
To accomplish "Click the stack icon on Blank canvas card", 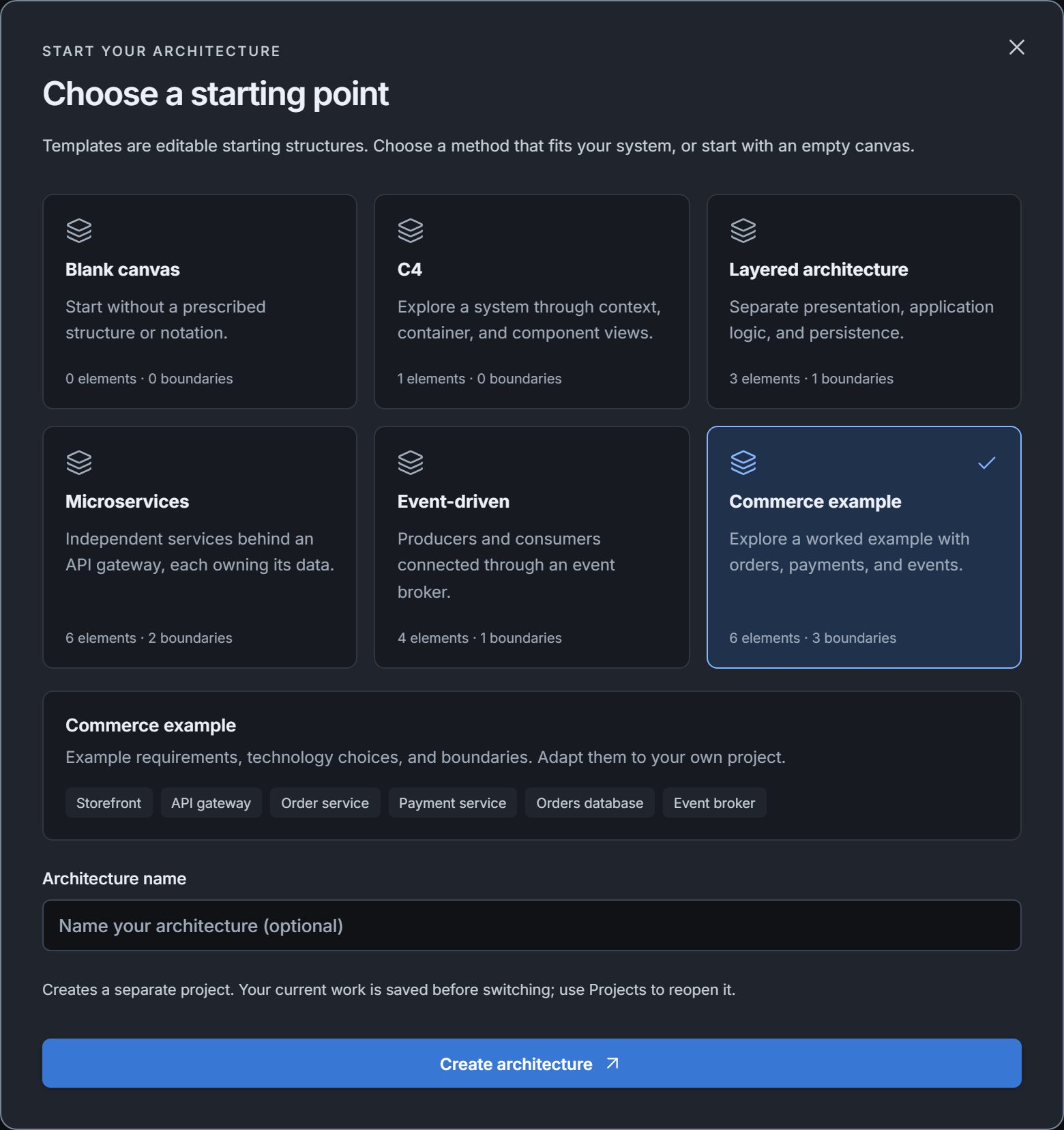I will 79,231.
